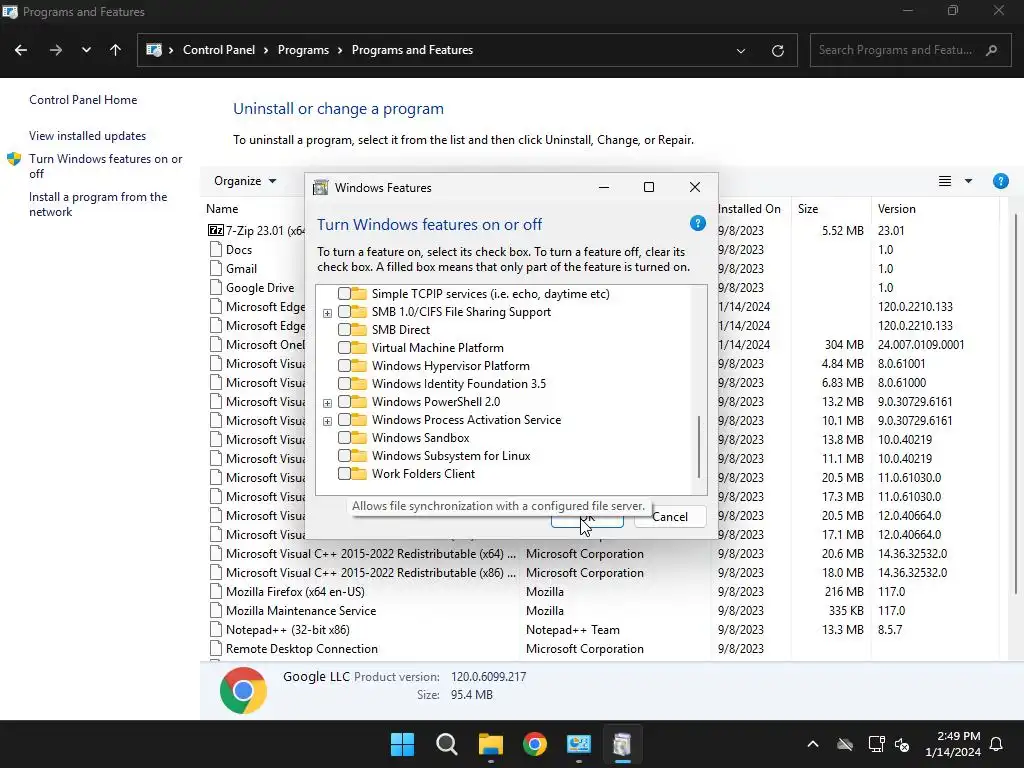The width and height of the screenshot is (1024, 768).
Task: Open the Programs breadcrumb
Action: pos(303,50)
